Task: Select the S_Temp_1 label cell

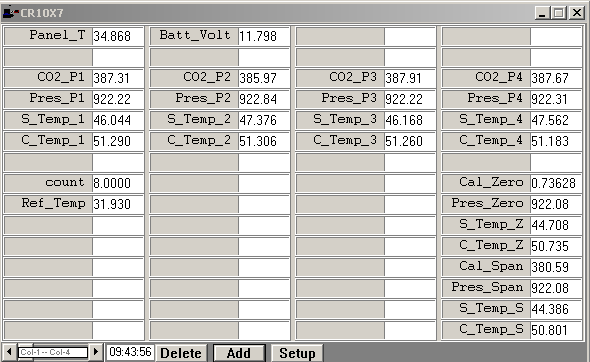Action: pyautogui.click(x=48, y=120)
